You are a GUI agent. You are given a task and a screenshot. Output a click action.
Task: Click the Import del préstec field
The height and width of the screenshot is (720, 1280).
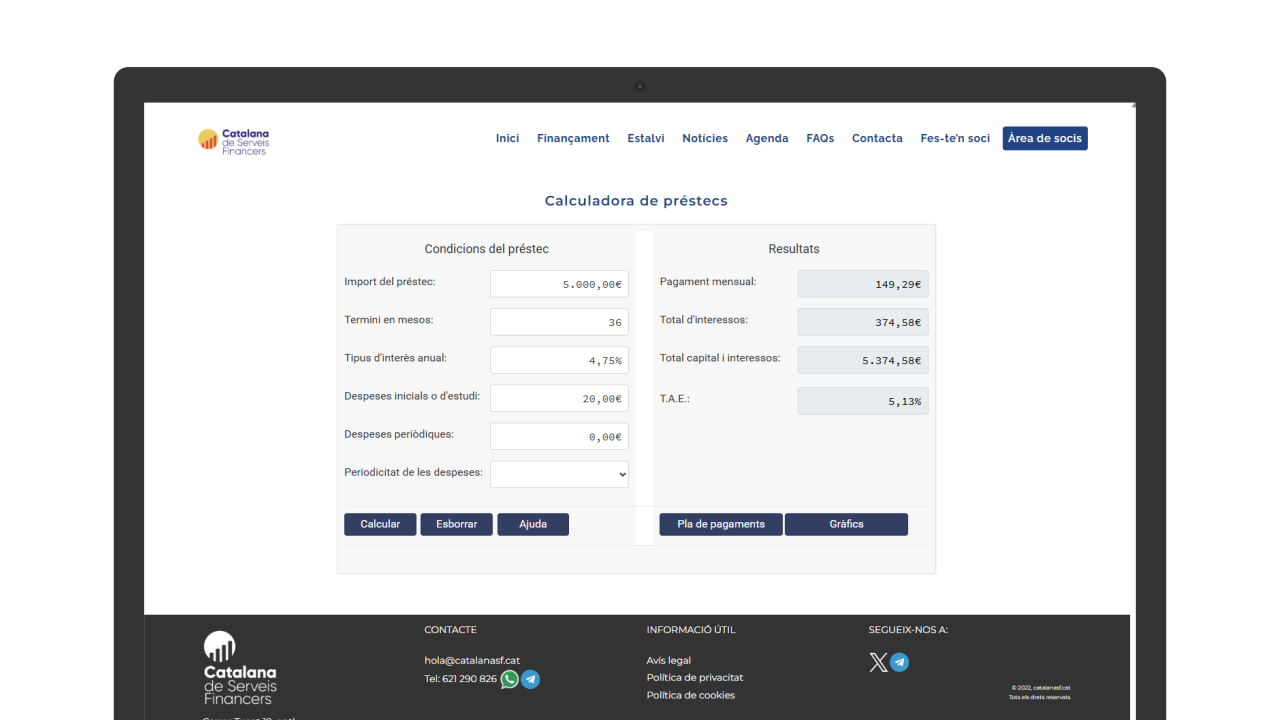(559, 284)
